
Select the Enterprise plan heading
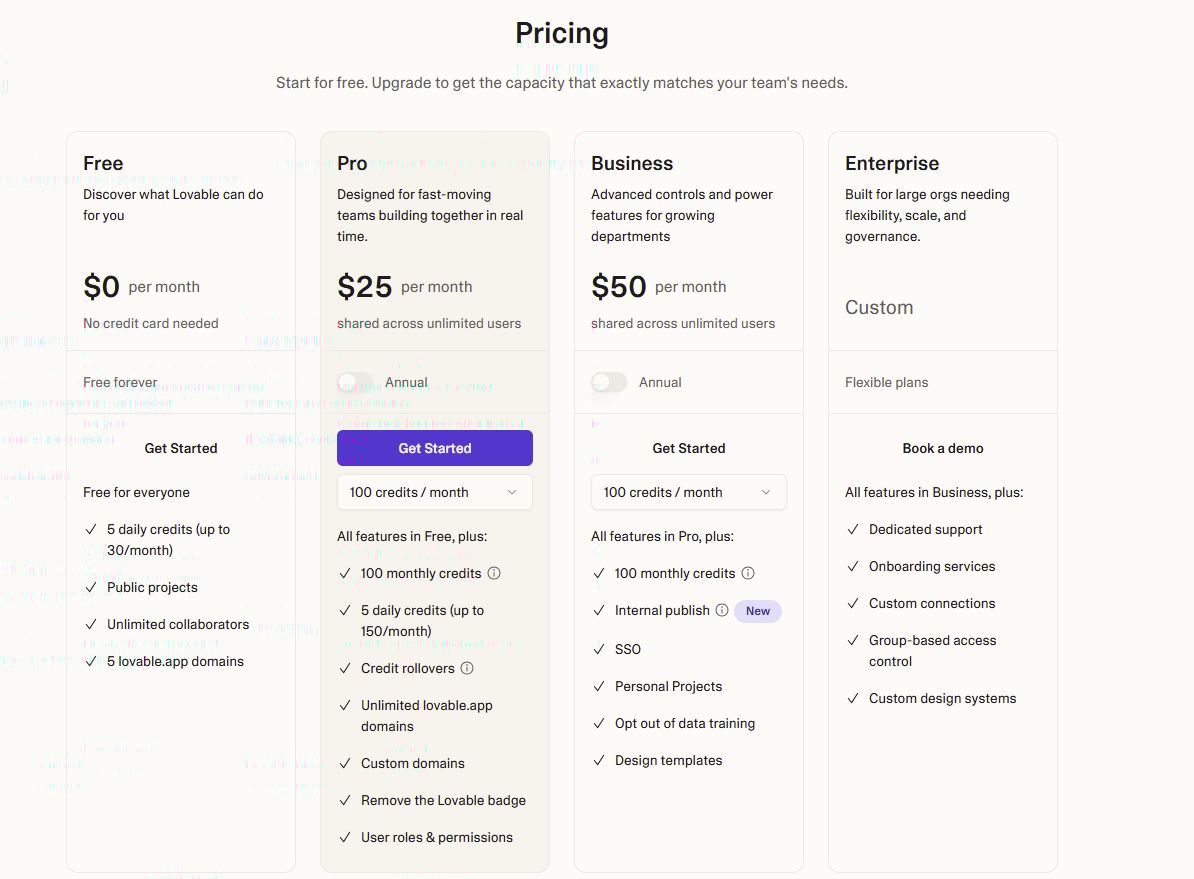click(891, 163)
